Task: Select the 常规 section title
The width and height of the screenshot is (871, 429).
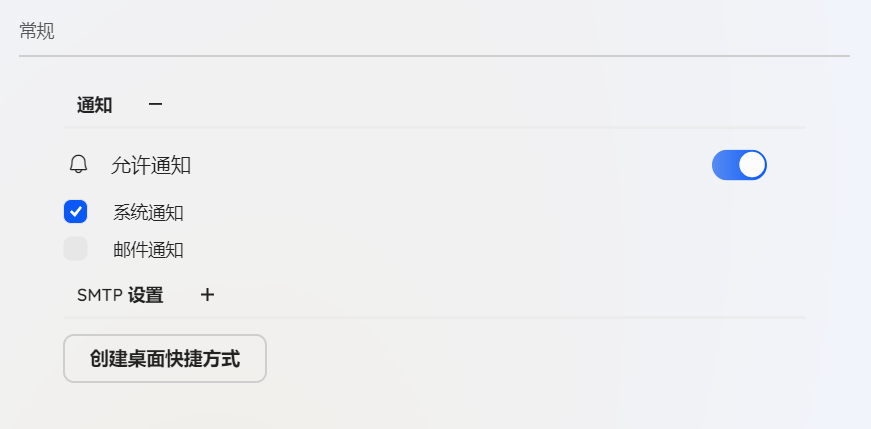Action: coord(37,31)
